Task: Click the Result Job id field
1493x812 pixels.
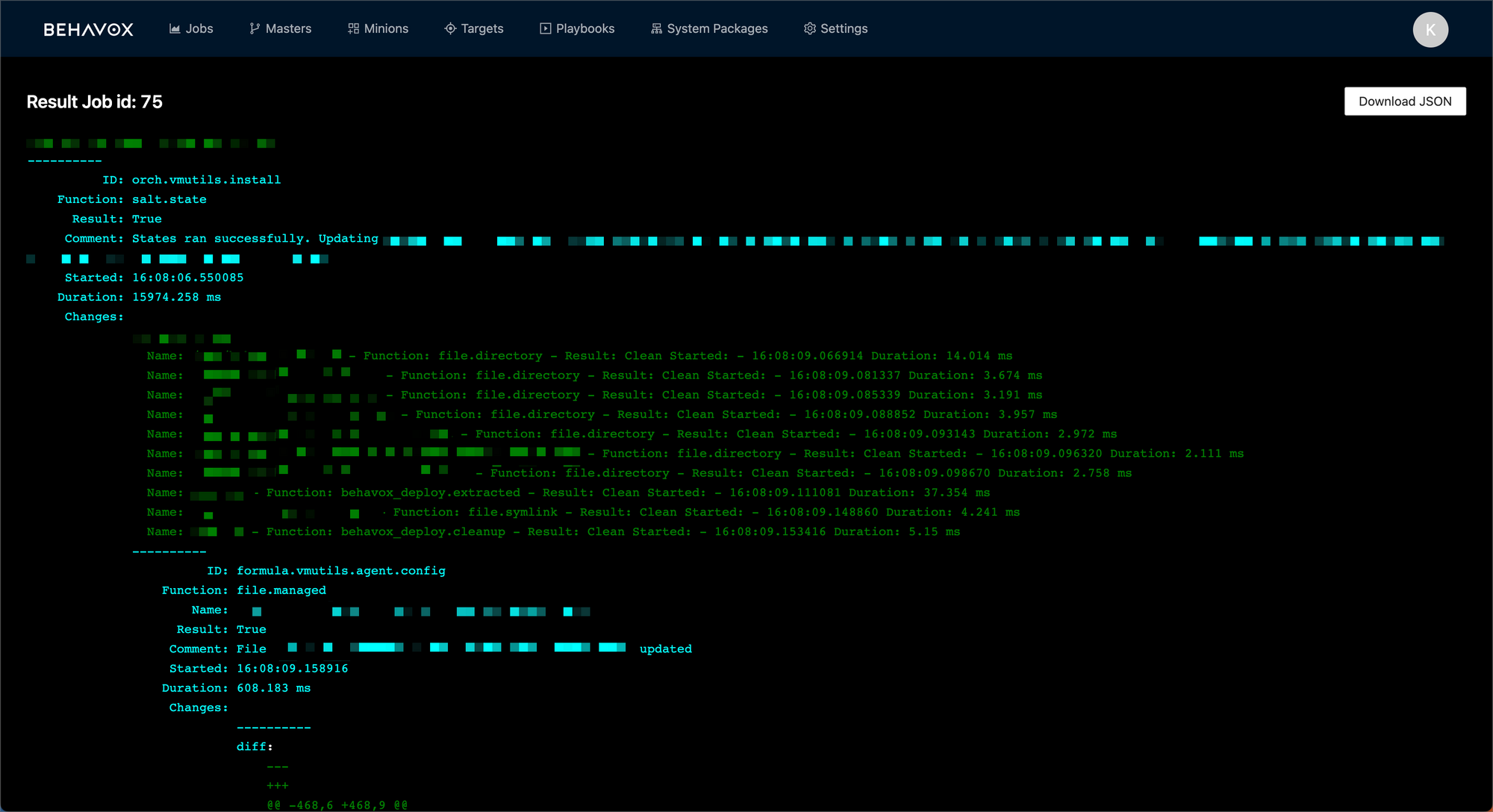Action: pos(95,100)
